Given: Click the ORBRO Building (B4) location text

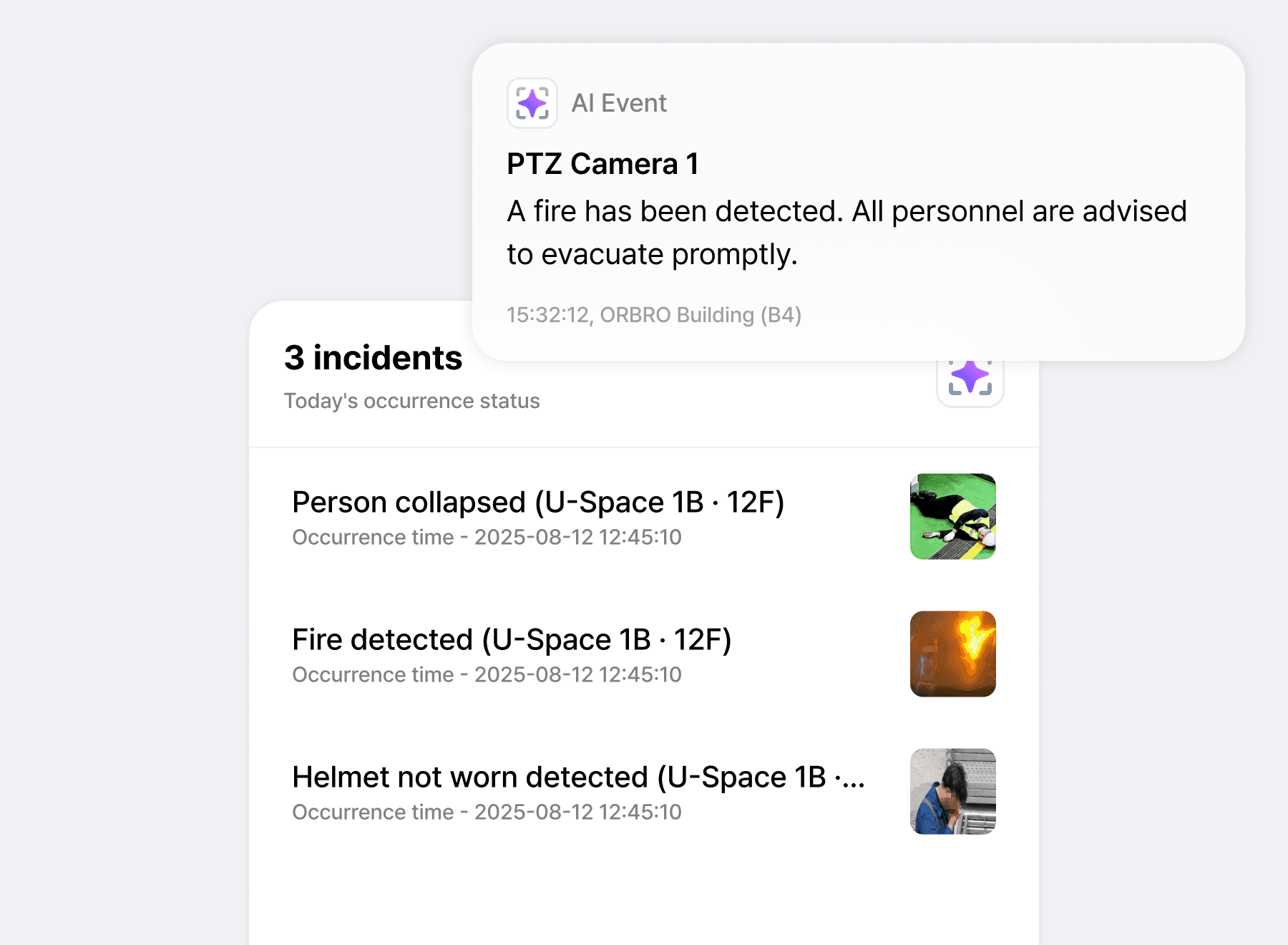Looking at the screenshot, I should (x=701, y=315).
